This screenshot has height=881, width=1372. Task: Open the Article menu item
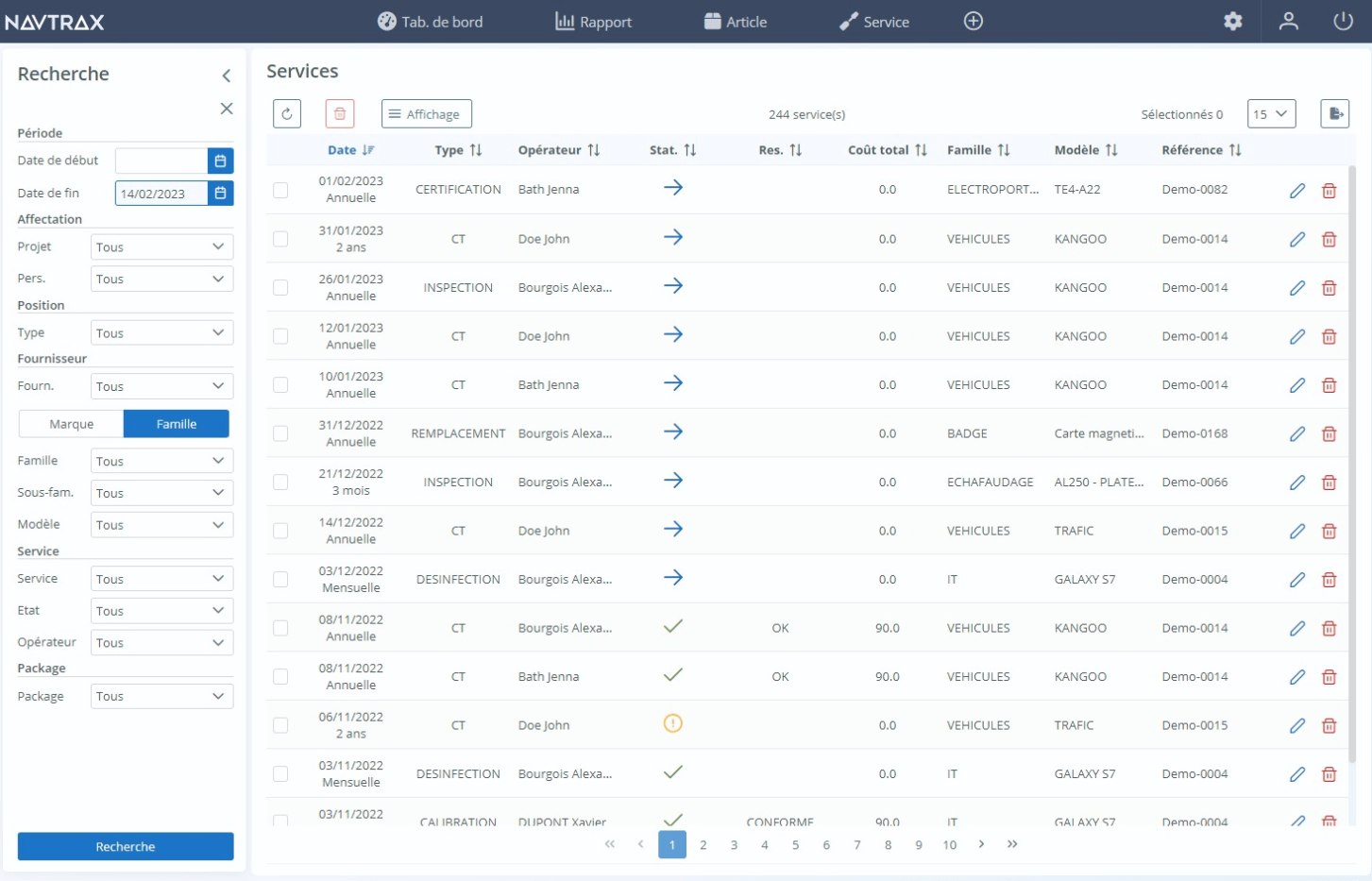click(737, 21)
